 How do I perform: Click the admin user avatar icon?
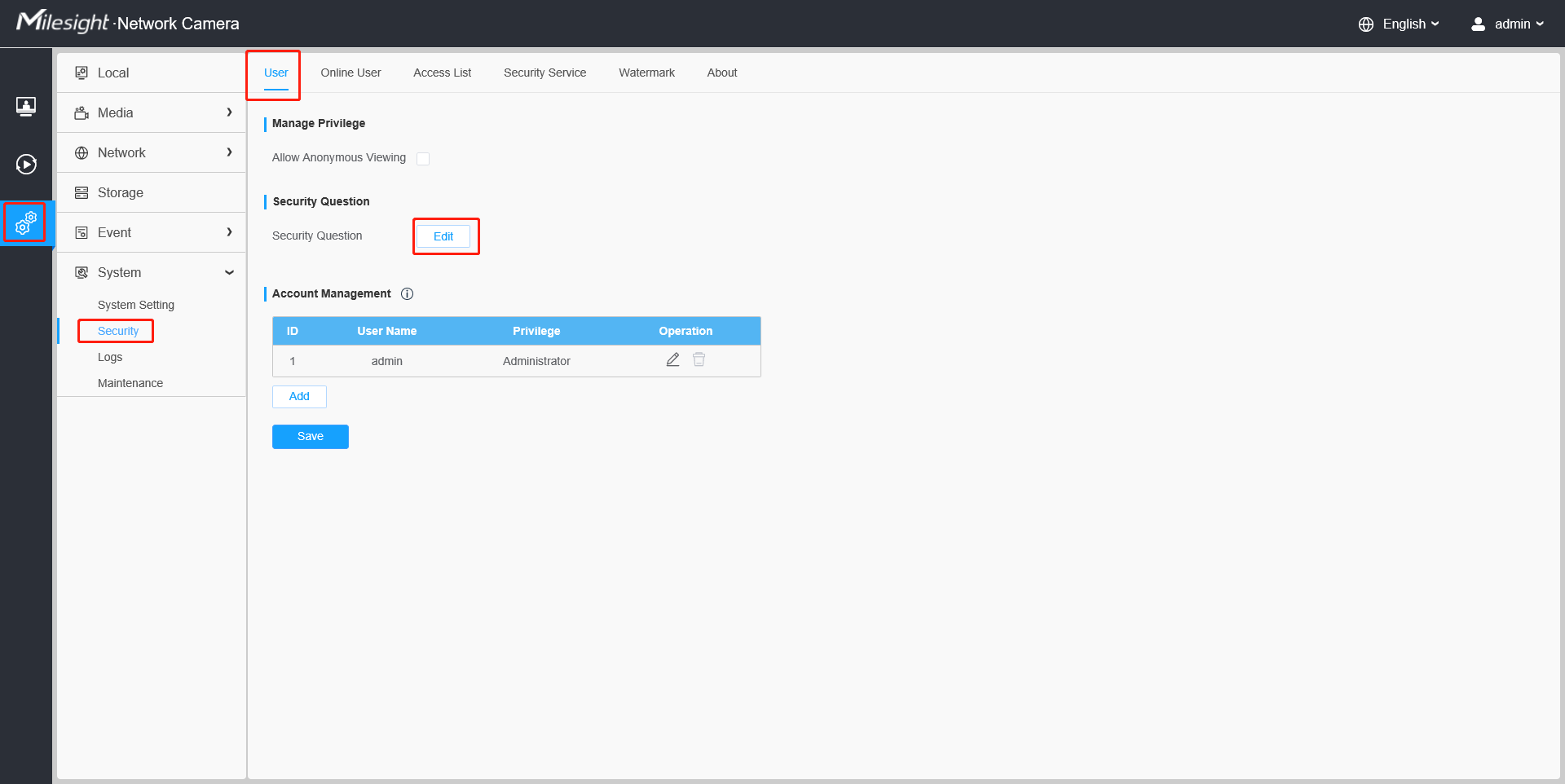pyautogui.click(x=1478, y=24)
